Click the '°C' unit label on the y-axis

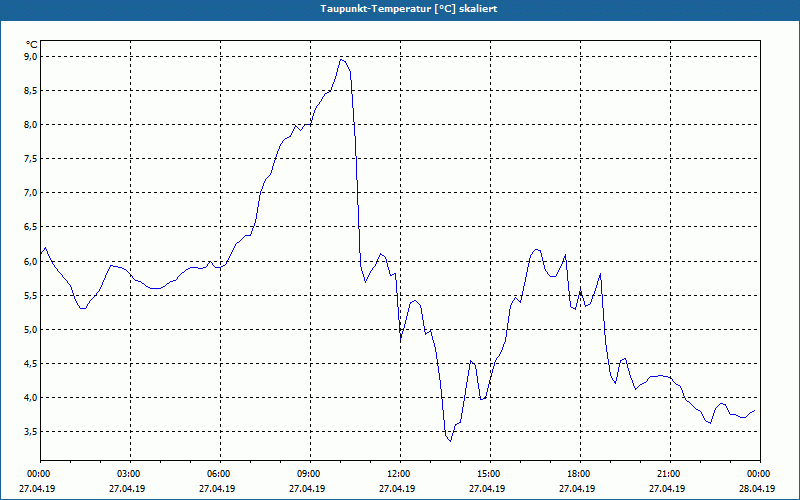(x=31, y=45)
